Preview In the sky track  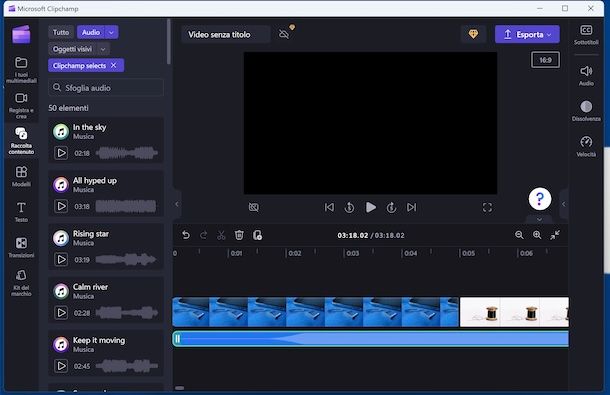click(61, 153)
